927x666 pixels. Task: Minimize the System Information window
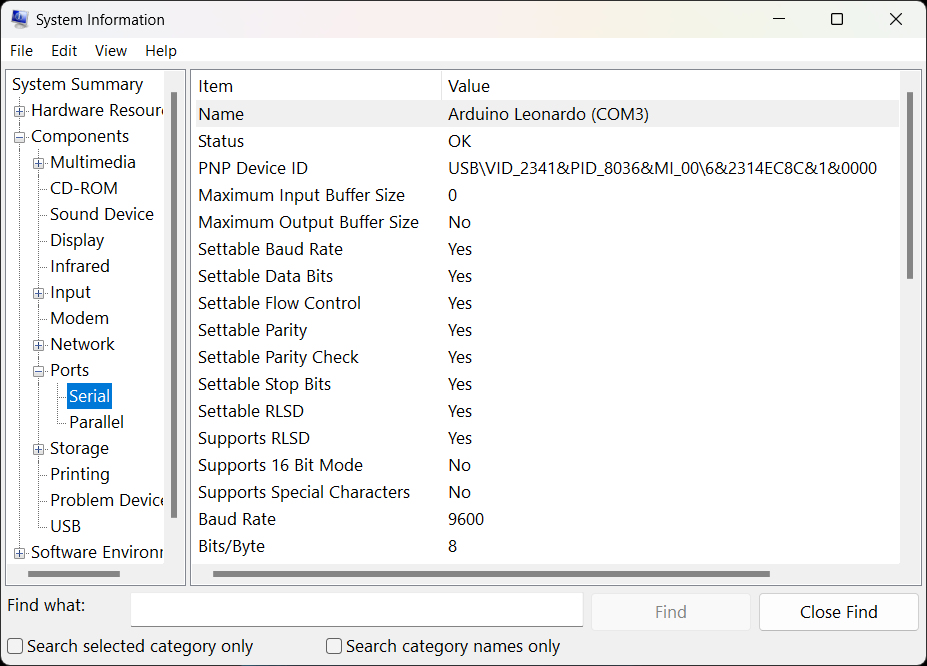[779, 19]
